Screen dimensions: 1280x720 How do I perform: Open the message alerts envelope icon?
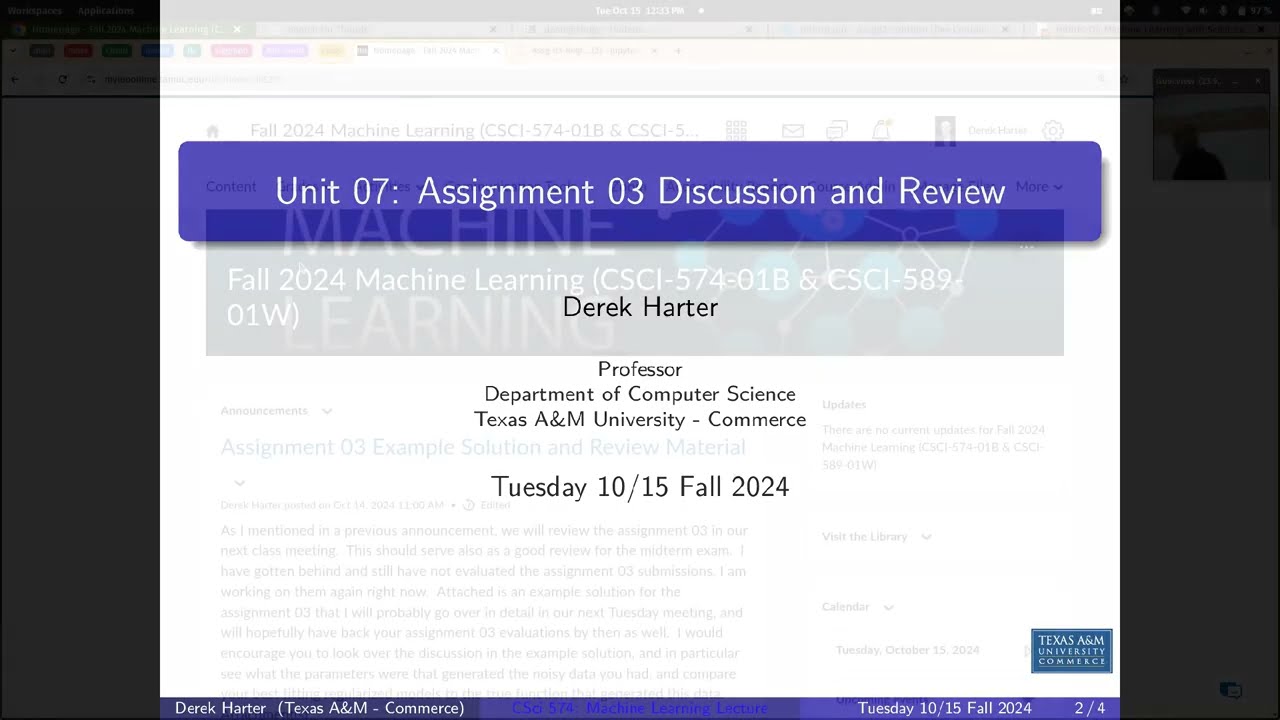tap(793, 131)
